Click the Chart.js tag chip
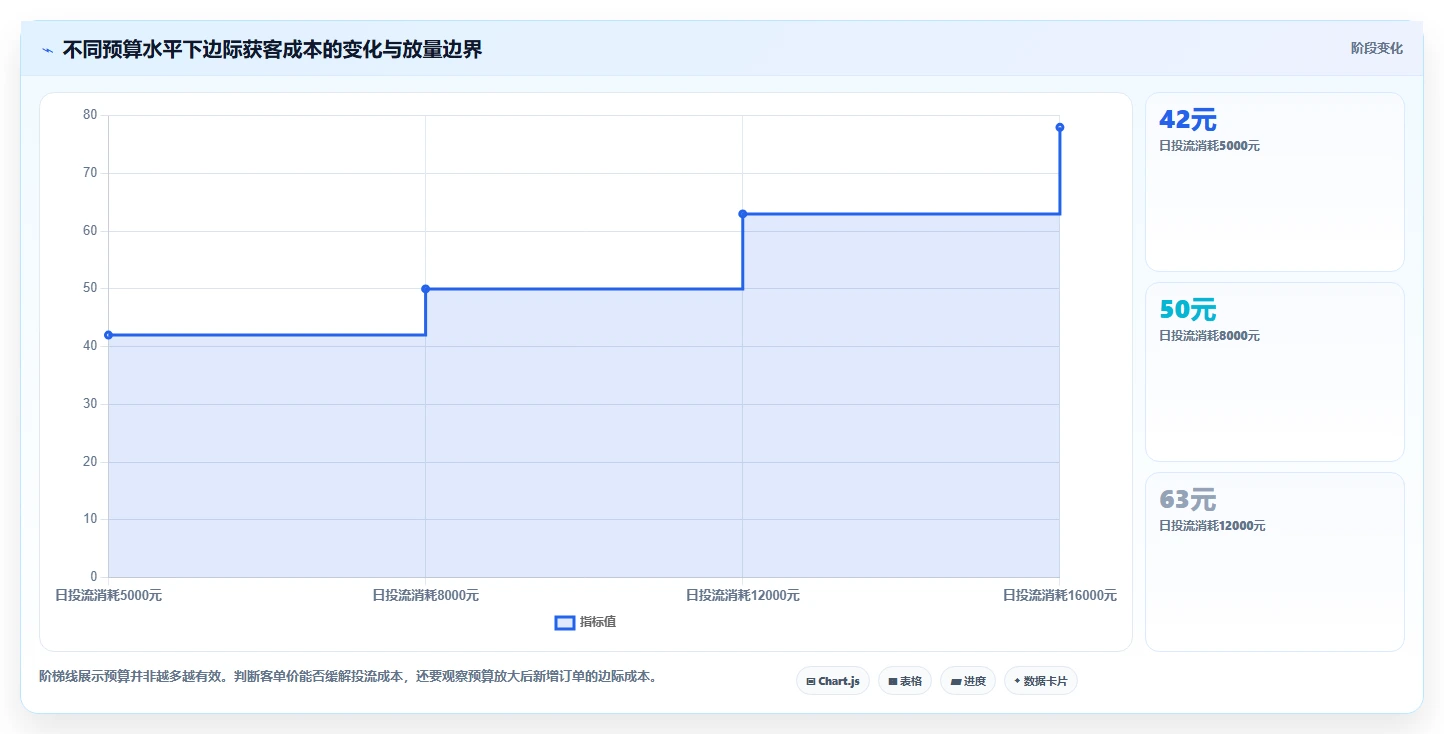This screenshot has height=734, width=1444. click(833, 681)
